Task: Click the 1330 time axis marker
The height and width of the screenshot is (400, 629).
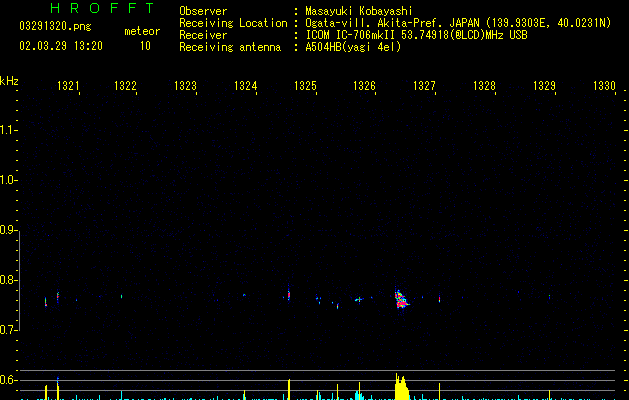Action: click(604, 86)
